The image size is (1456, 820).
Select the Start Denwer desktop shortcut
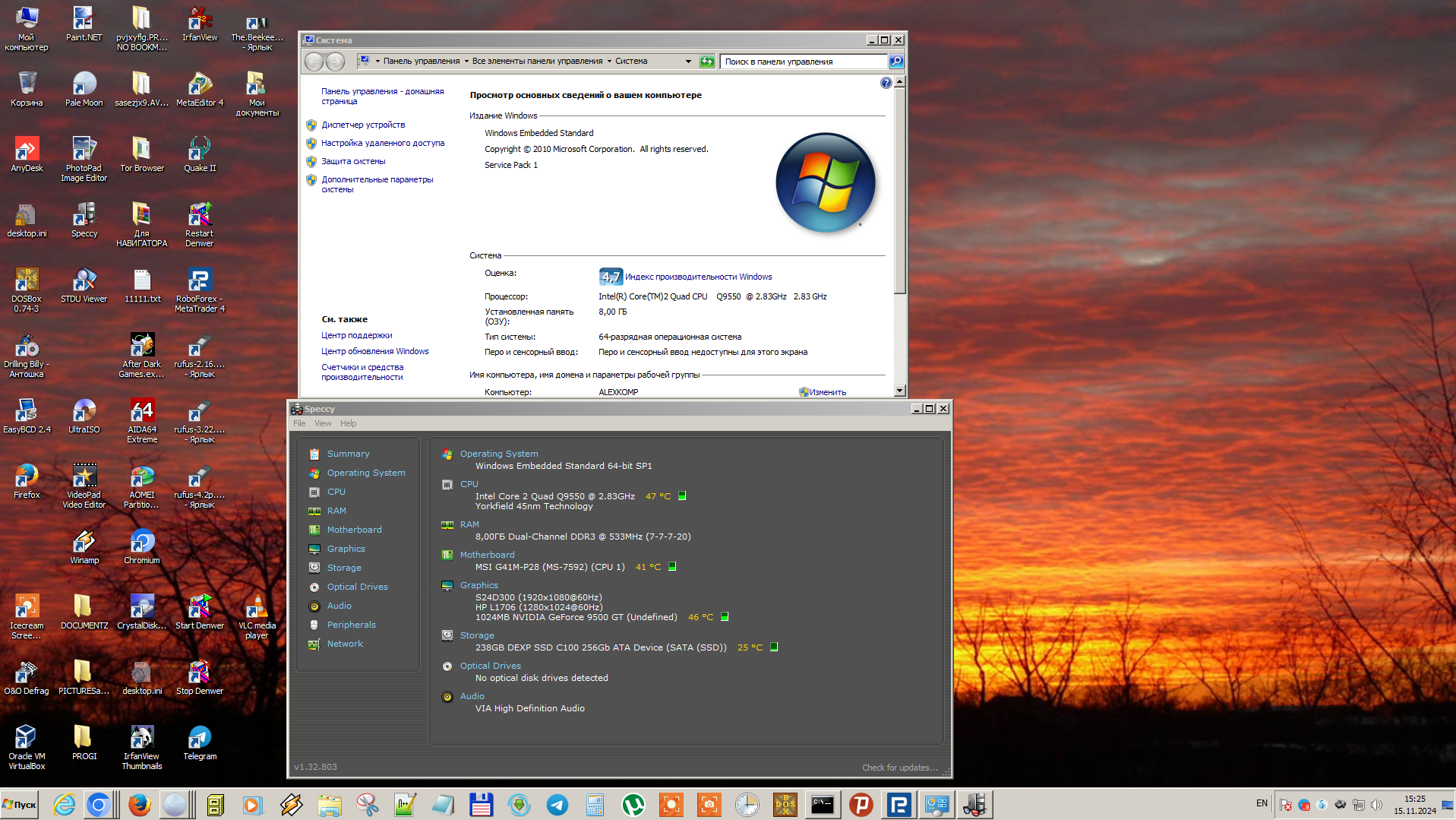click(200, 612)
